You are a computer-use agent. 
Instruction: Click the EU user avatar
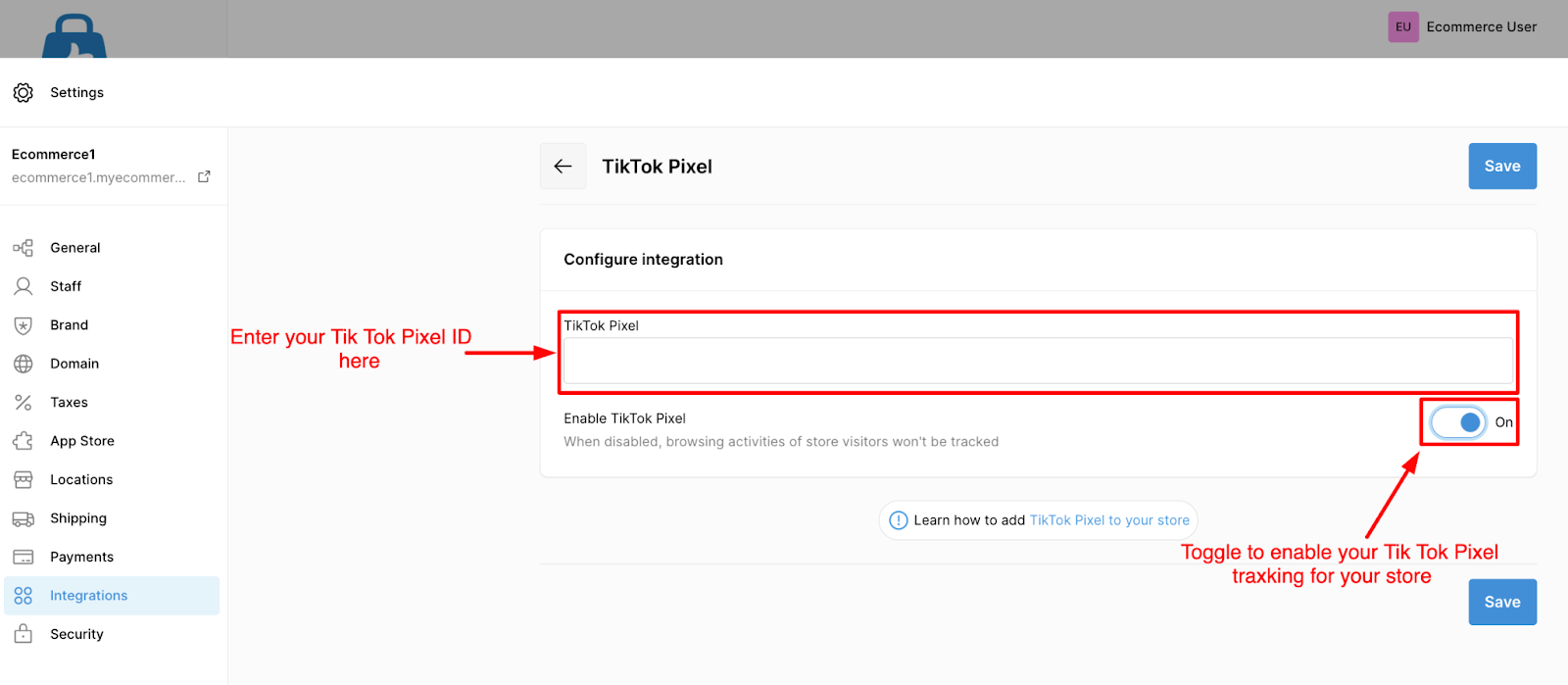[1403, 26]
